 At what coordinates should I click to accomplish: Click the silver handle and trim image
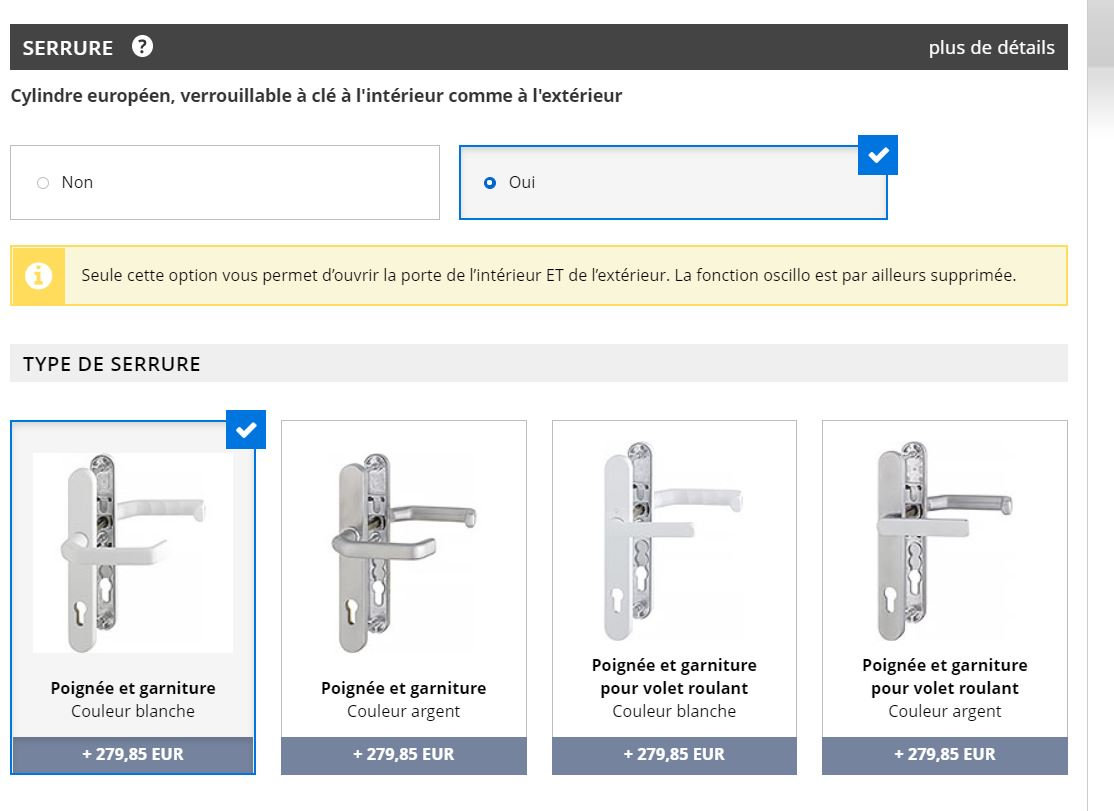click(x=403, y=552)
